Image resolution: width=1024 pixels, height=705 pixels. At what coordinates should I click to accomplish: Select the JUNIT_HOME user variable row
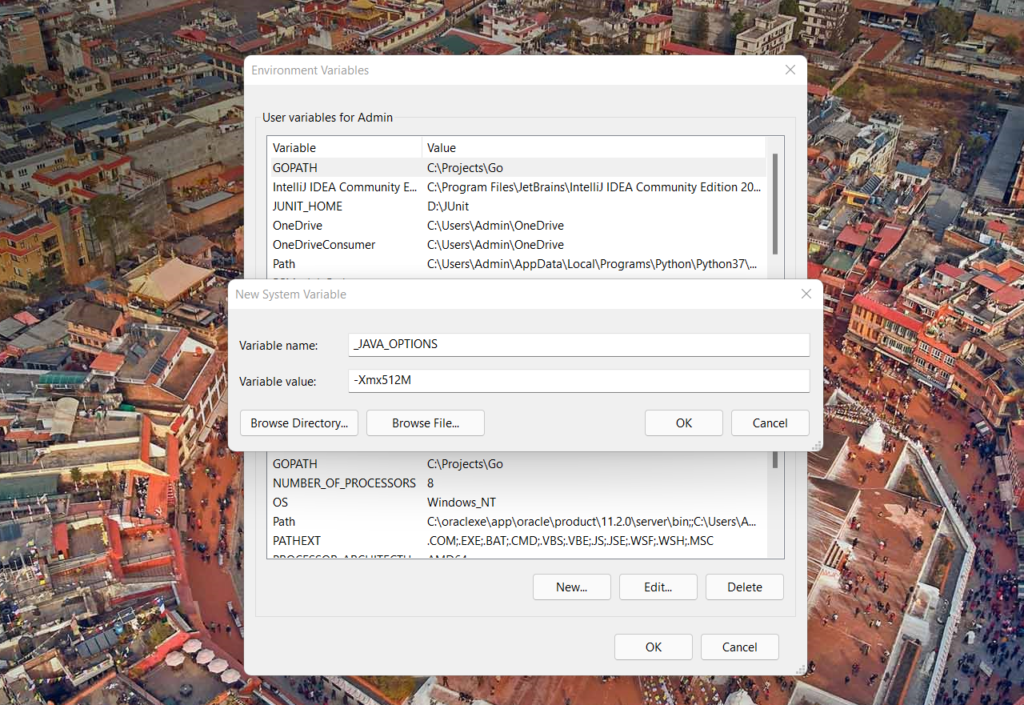(307, 206)
